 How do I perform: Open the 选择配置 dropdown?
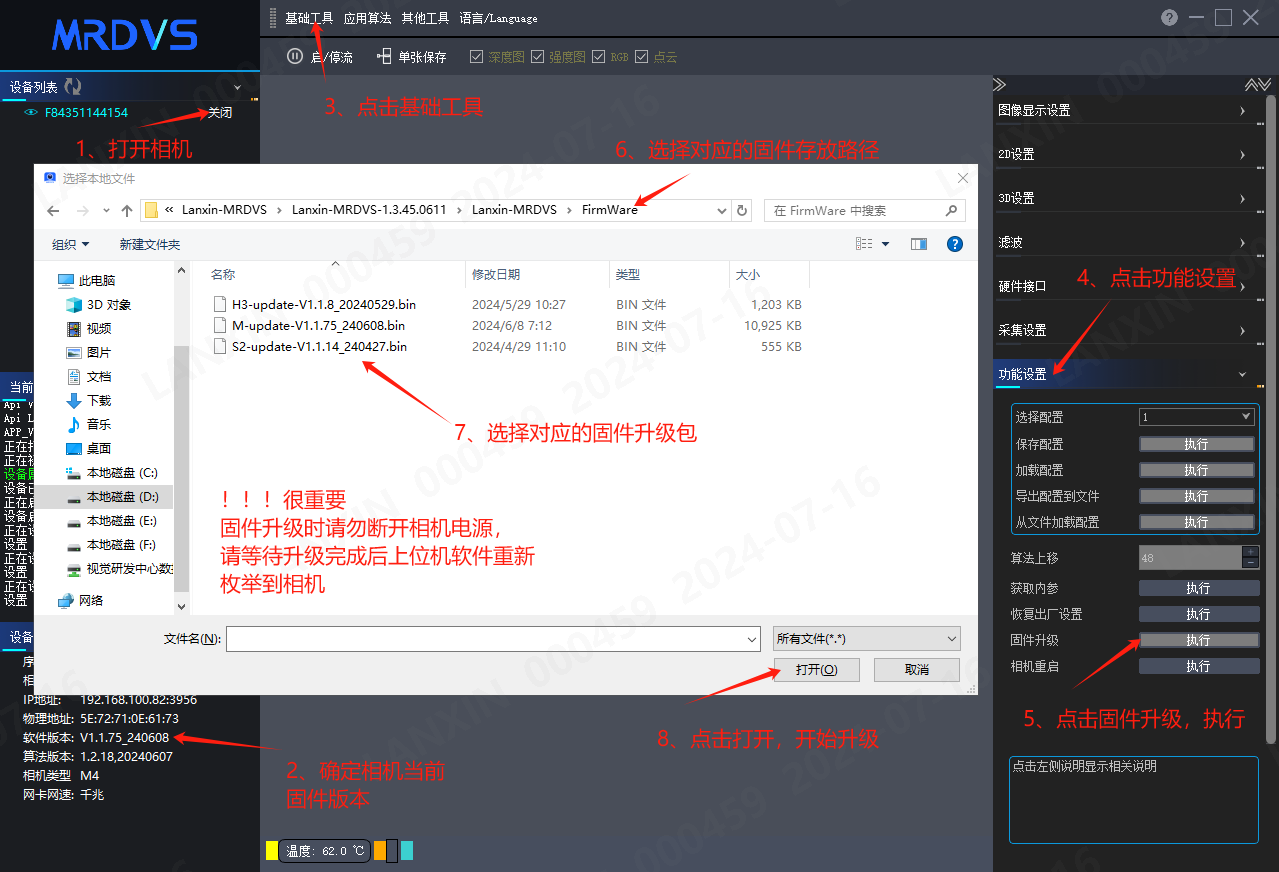(1197, 417)
